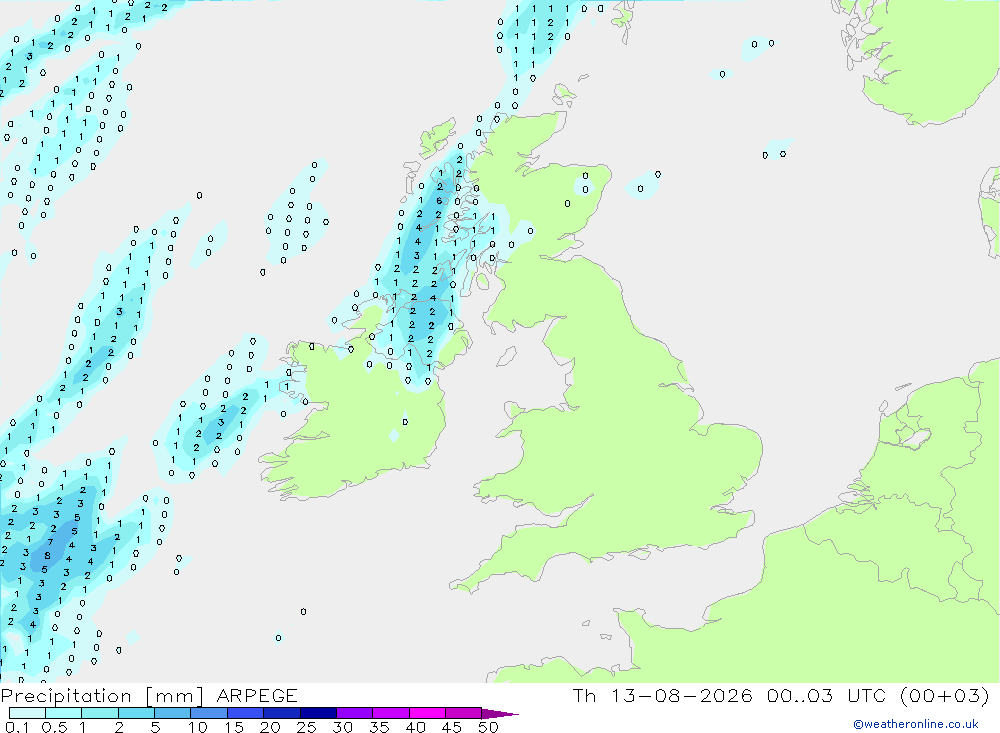Pick the 10–15 mm legend swatch
This screenshot has height=733, width=1000.
coord(209,713)
